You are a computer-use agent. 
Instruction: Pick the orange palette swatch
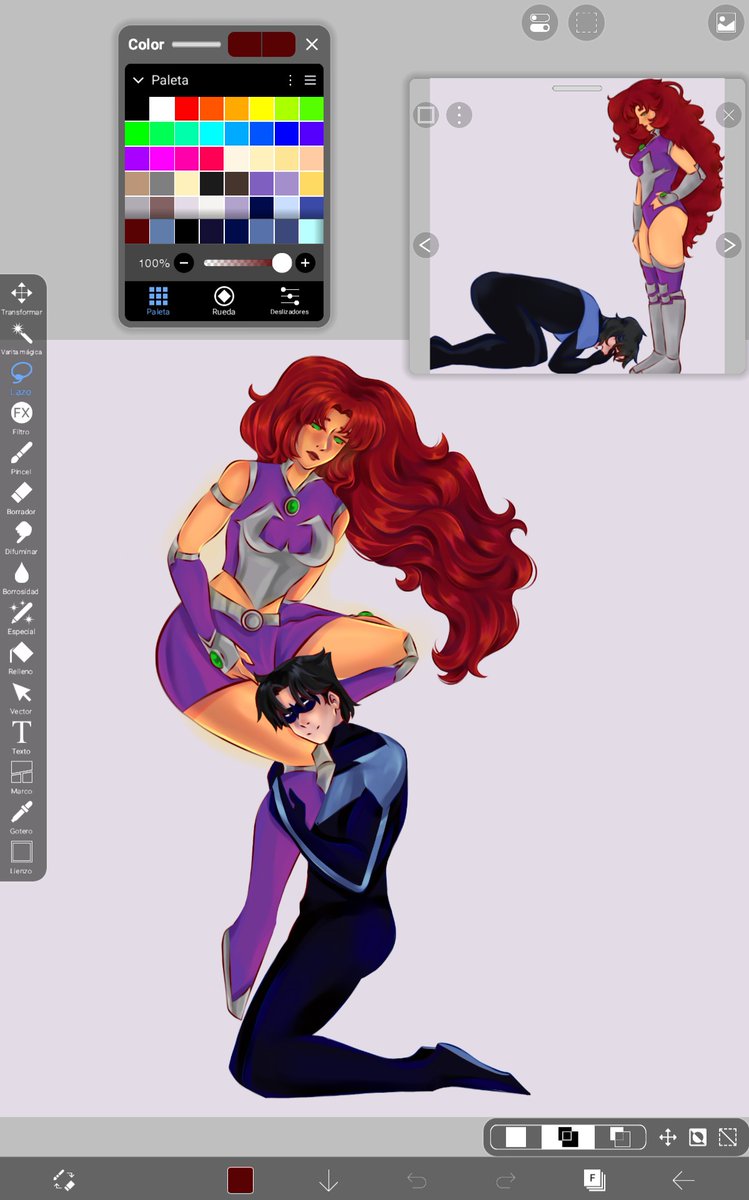coord(212,108)
